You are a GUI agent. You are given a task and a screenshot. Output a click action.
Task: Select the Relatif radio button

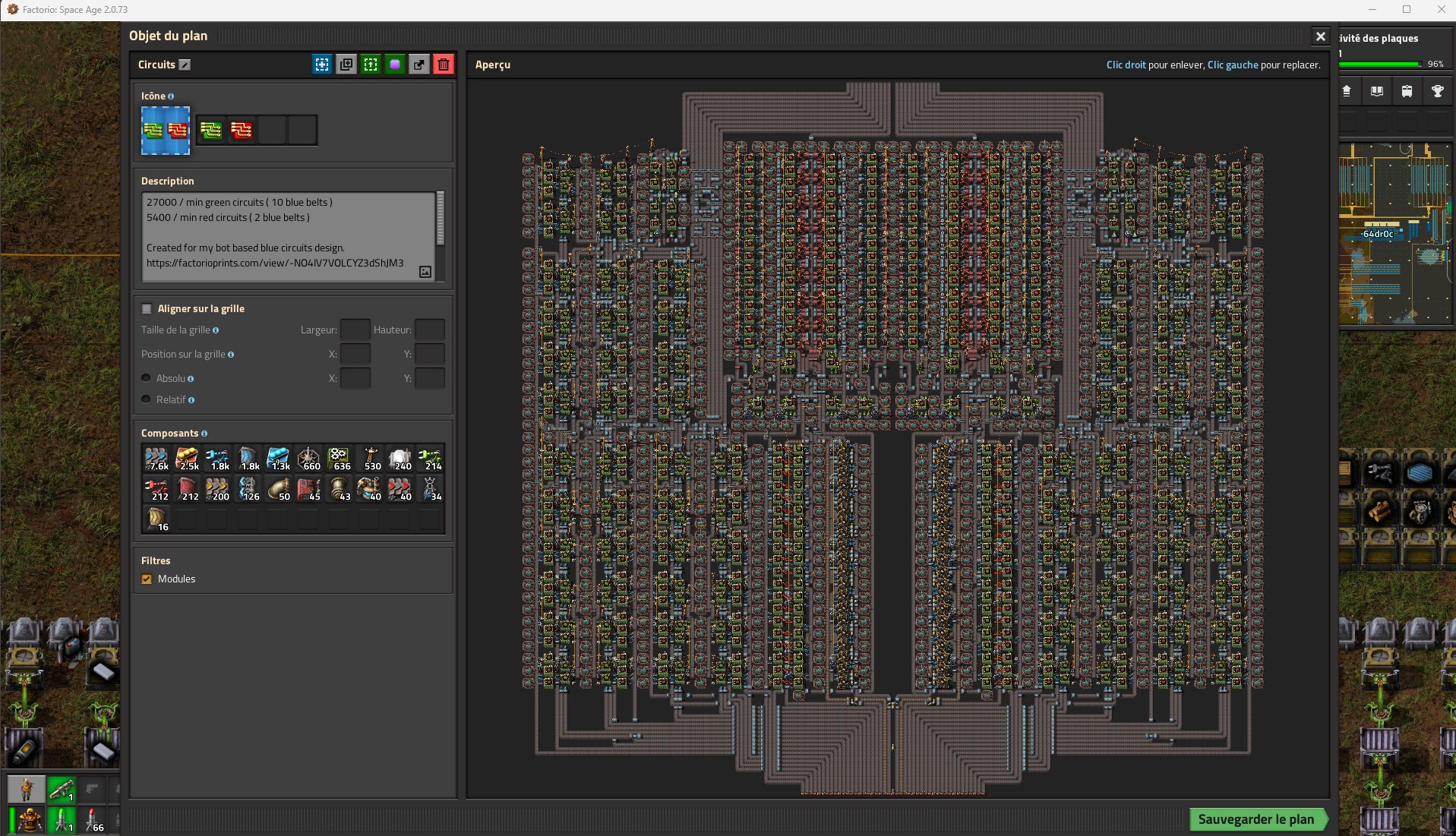click(147, 399)
